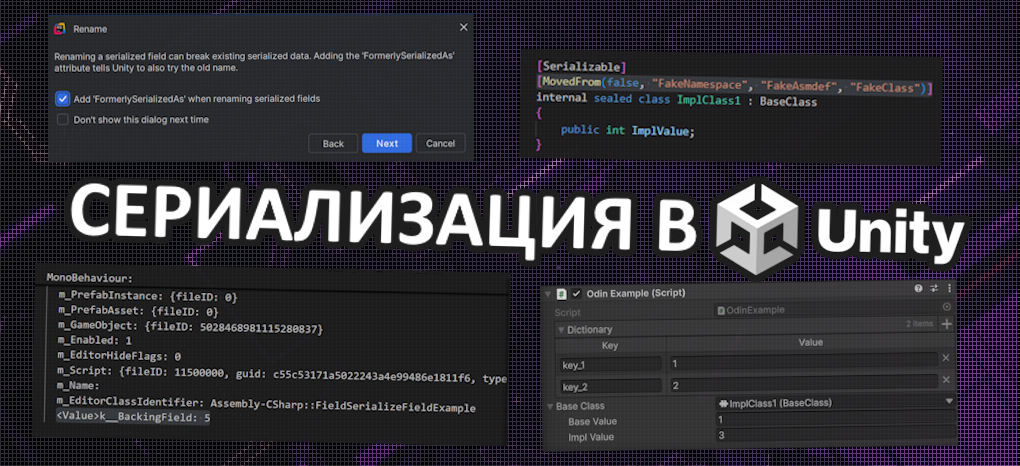Add a dictionary entry with the plus icon
This screenshot has width=1020, height=466.
(x=947, y=323)
